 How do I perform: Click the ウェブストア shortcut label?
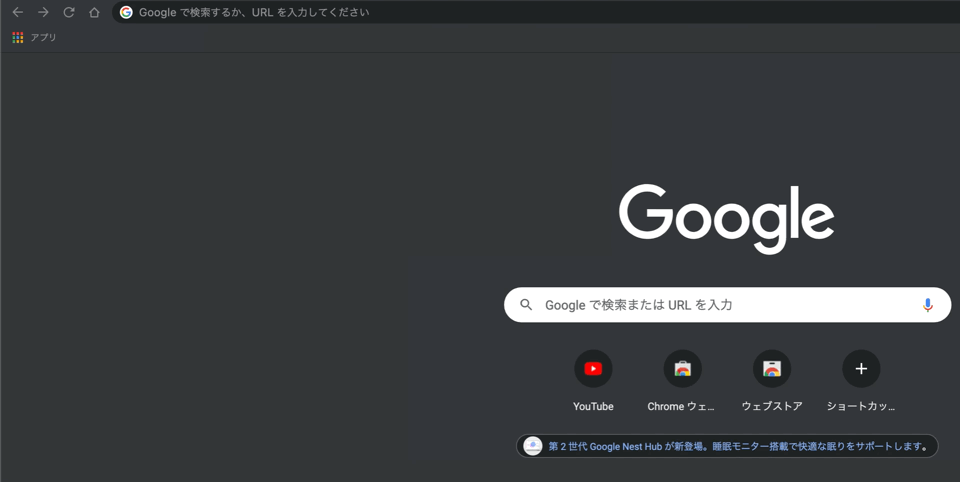pyautogui.click(x=772, y=406)
